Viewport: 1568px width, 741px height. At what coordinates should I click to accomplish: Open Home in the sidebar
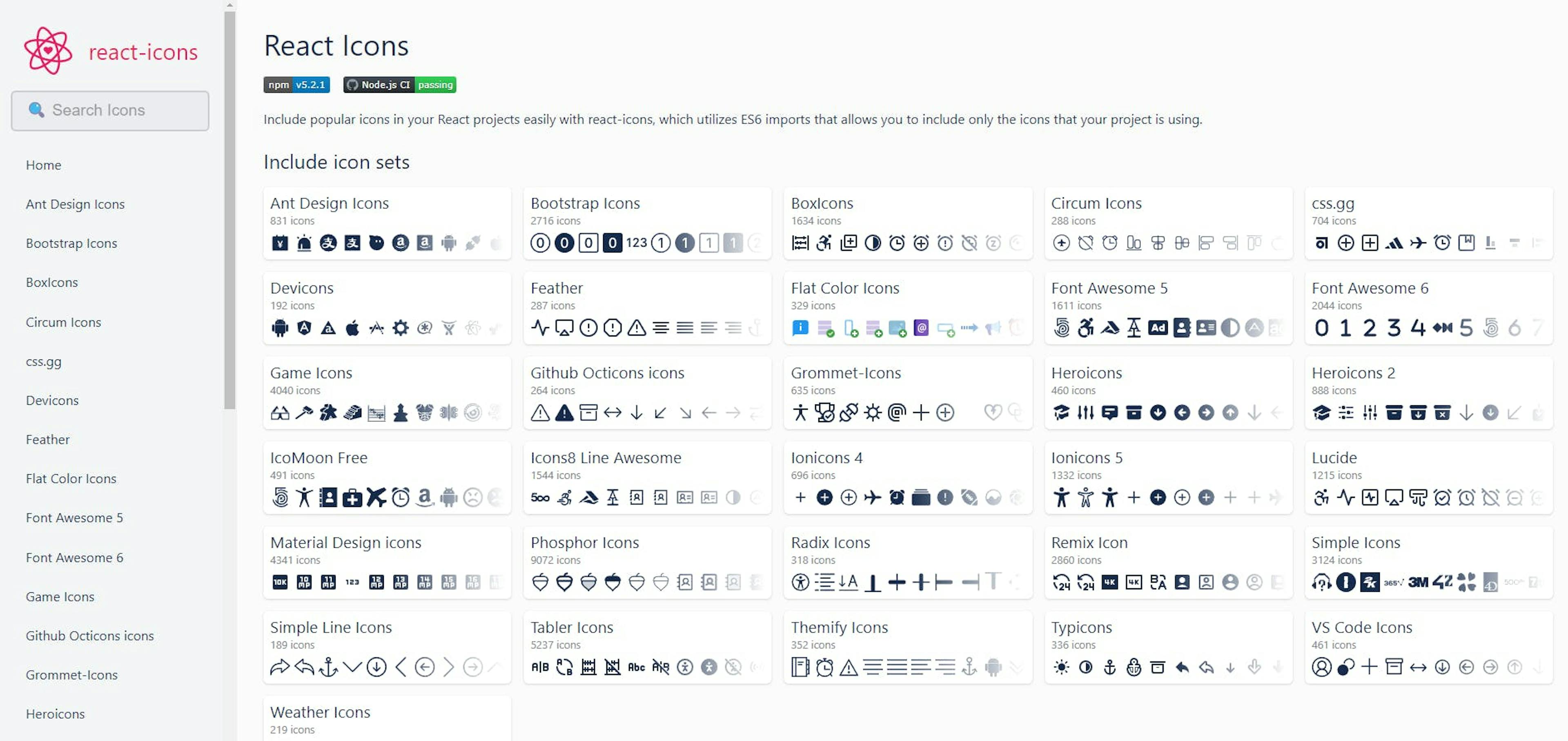point(43,165)
